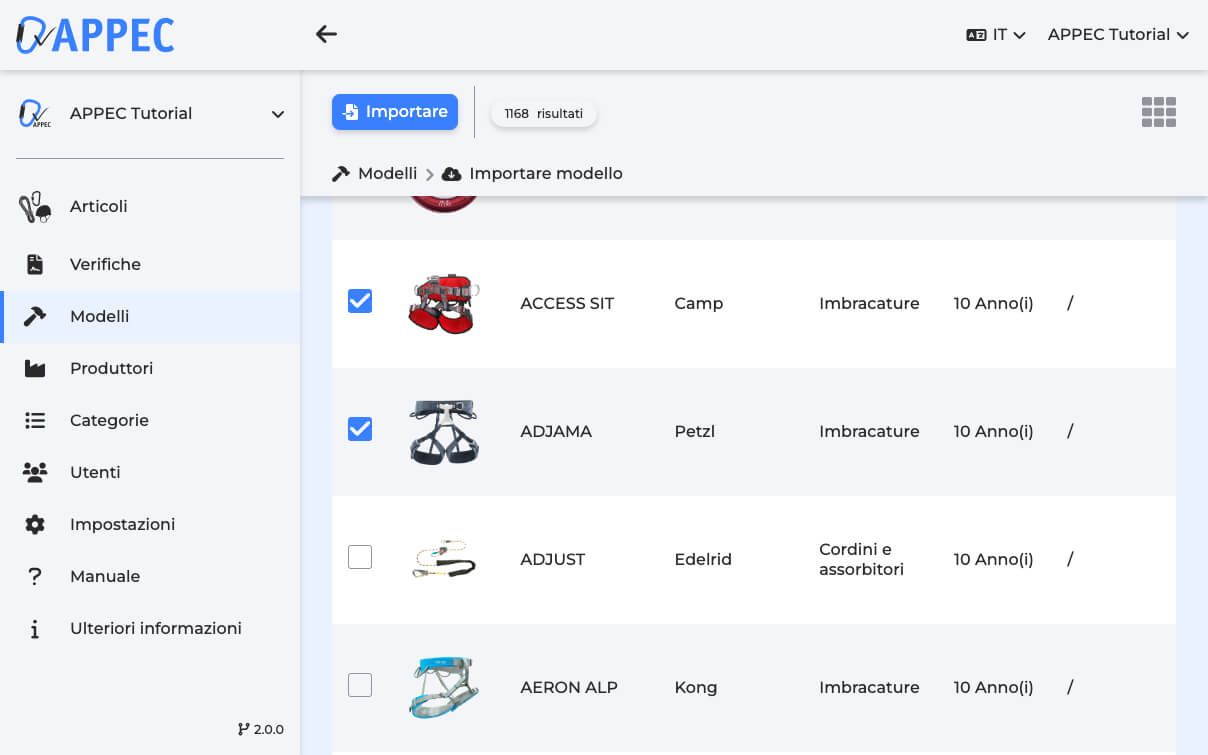
Task: Click the Impostazioni gear icon
Action: pos(35,524)
